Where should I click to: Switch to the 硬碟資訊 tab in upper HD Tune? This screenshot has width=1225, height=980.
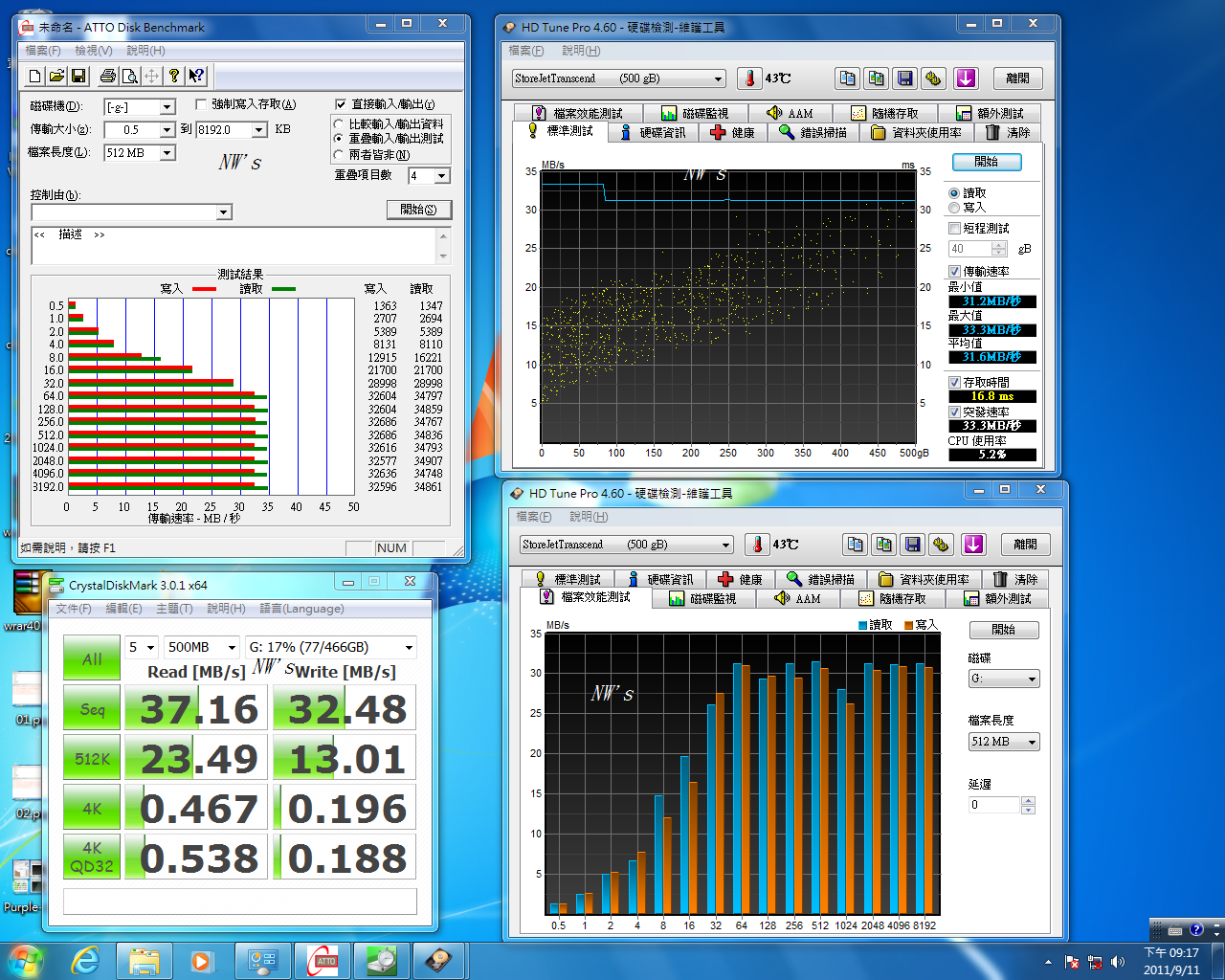click(x=653, y=132)
